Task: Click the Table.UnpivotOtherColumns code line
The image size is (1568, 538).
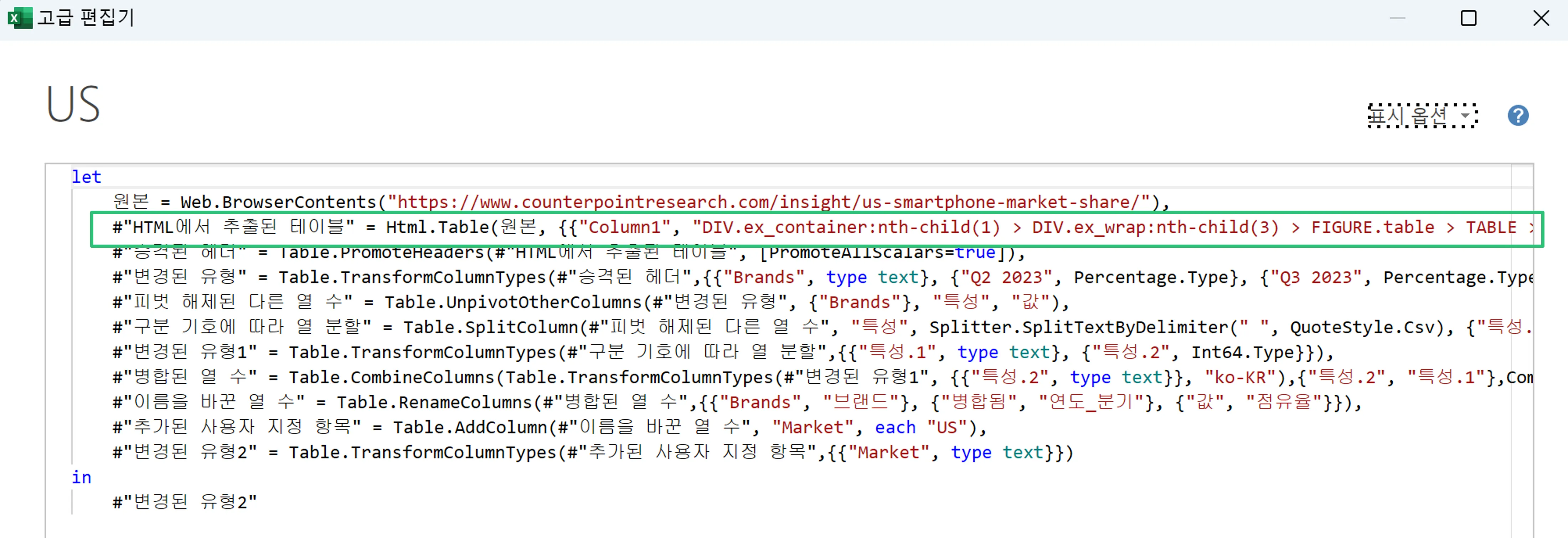Action: point(591,302)
